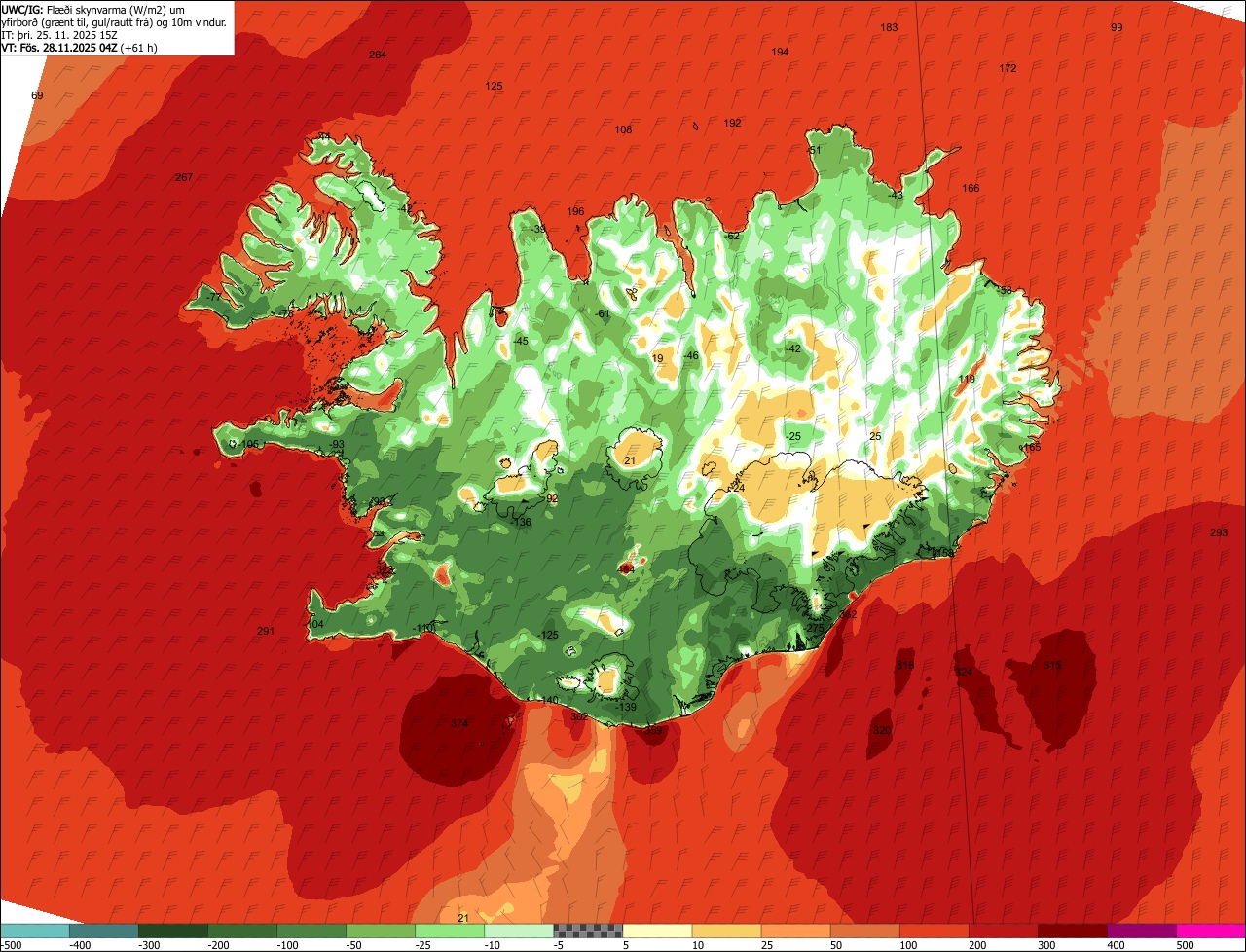Click the map value '320'

point(882,729)
